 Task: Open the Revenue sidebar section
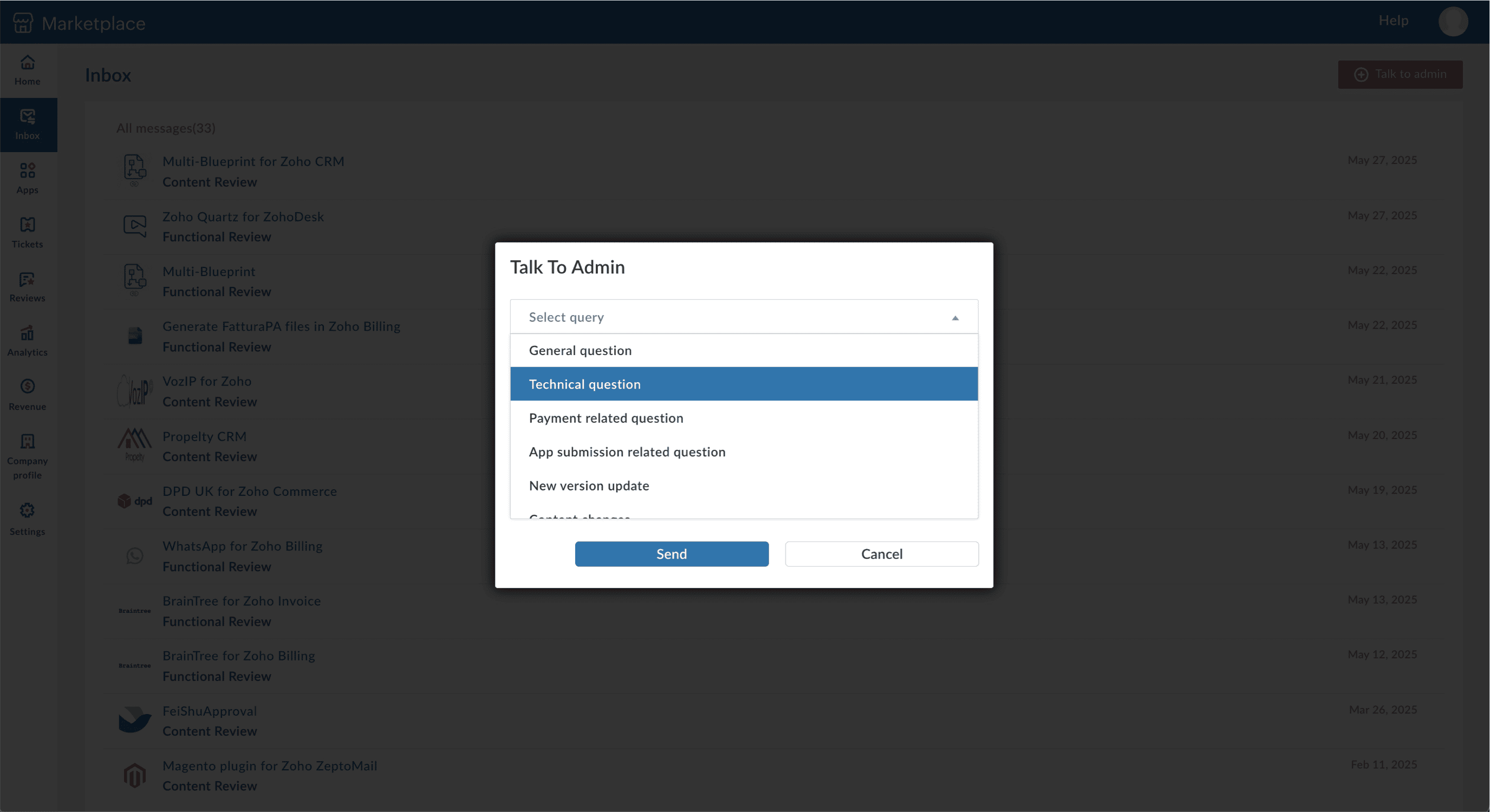(x=27, y=395)
